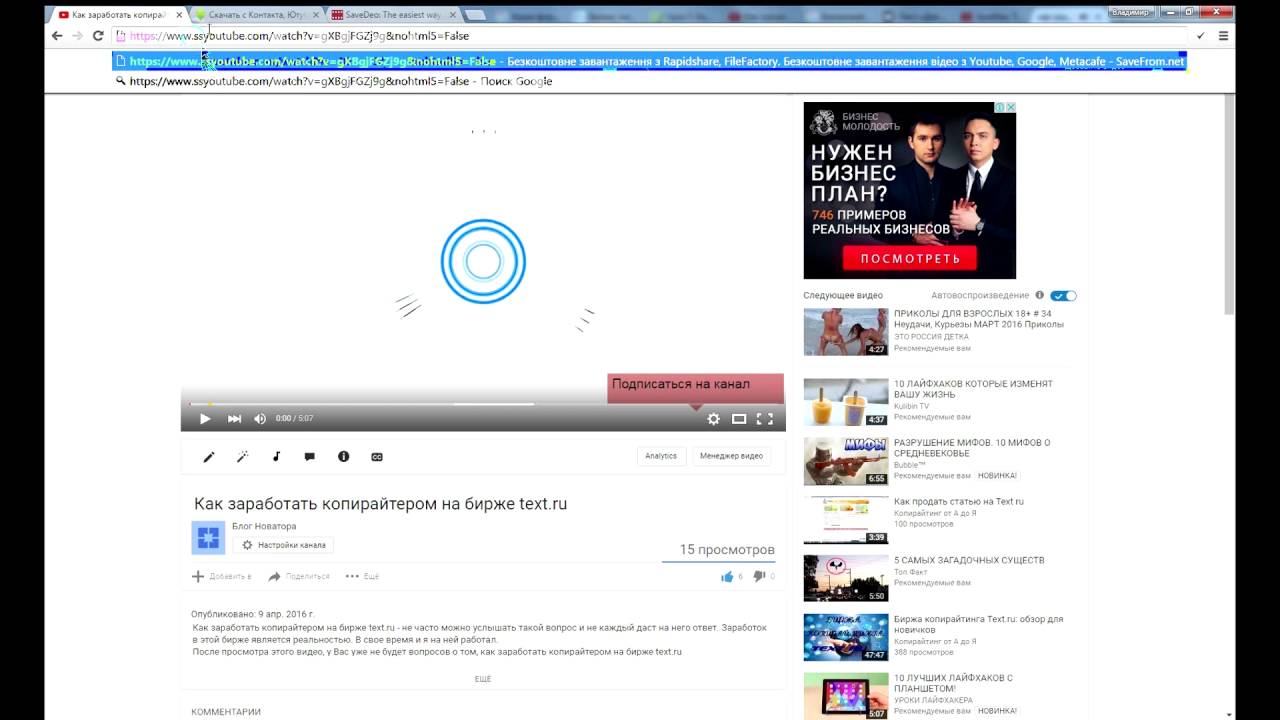Viewport: 1280px width, 720px height.
Task: Switch to the Скачать с Контакта tab
Action: [x=258, y=15]
